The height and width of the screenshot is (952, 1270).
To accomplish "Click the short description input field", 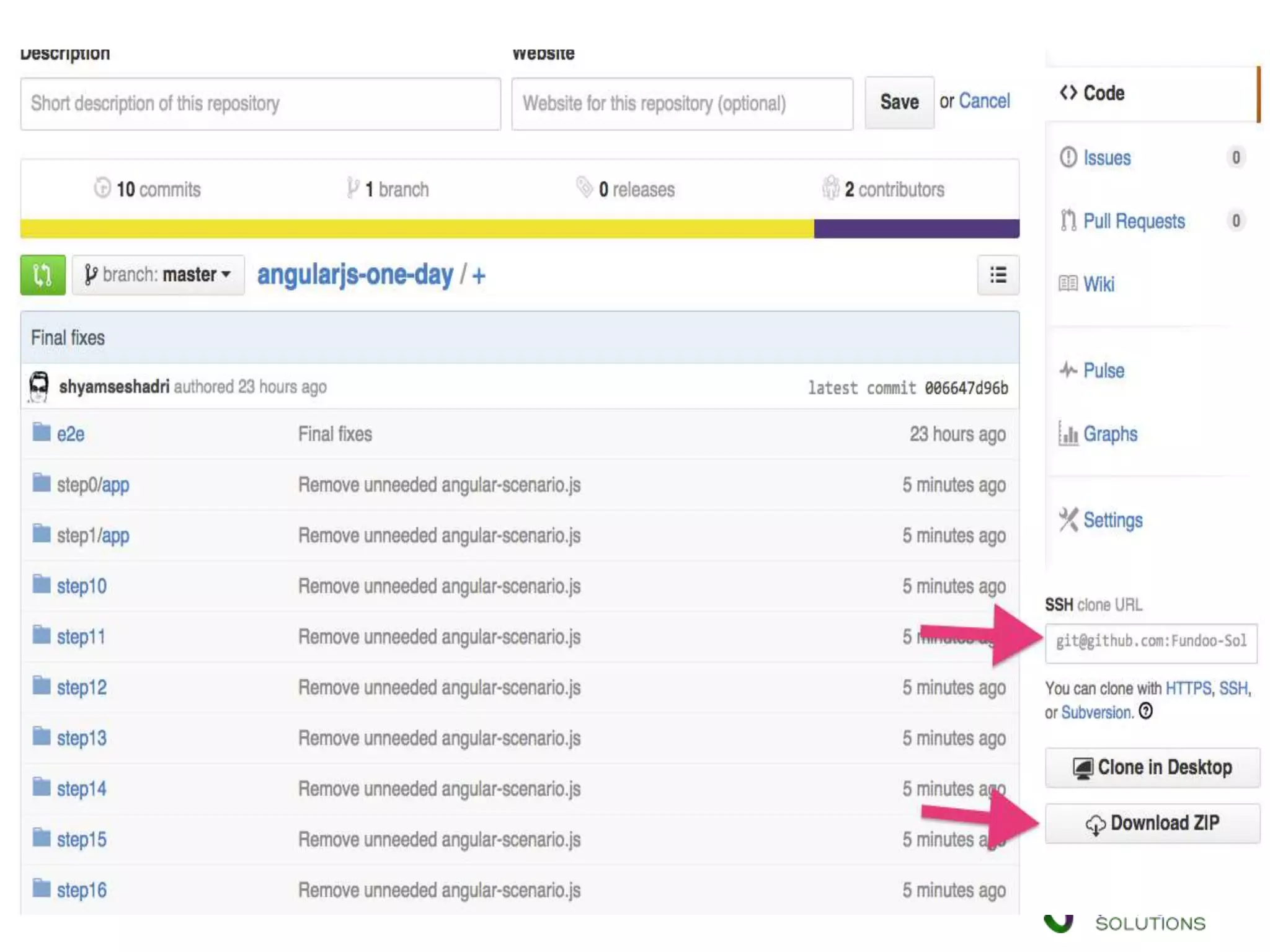I will click(x=260, y=104).
